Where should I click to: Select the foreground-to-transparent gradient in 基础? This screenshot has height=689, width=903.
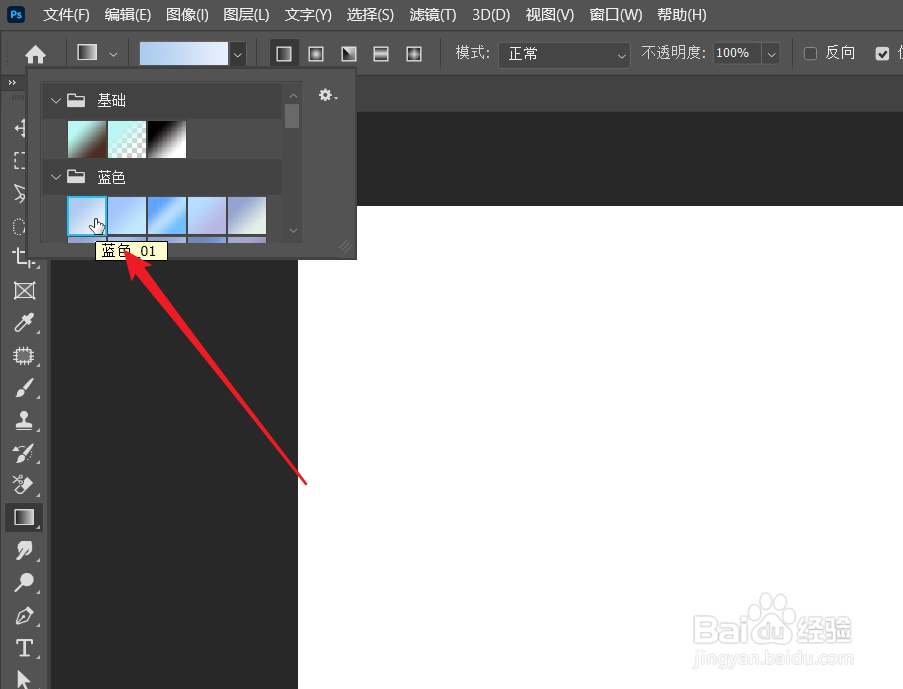tap(127, 139)
